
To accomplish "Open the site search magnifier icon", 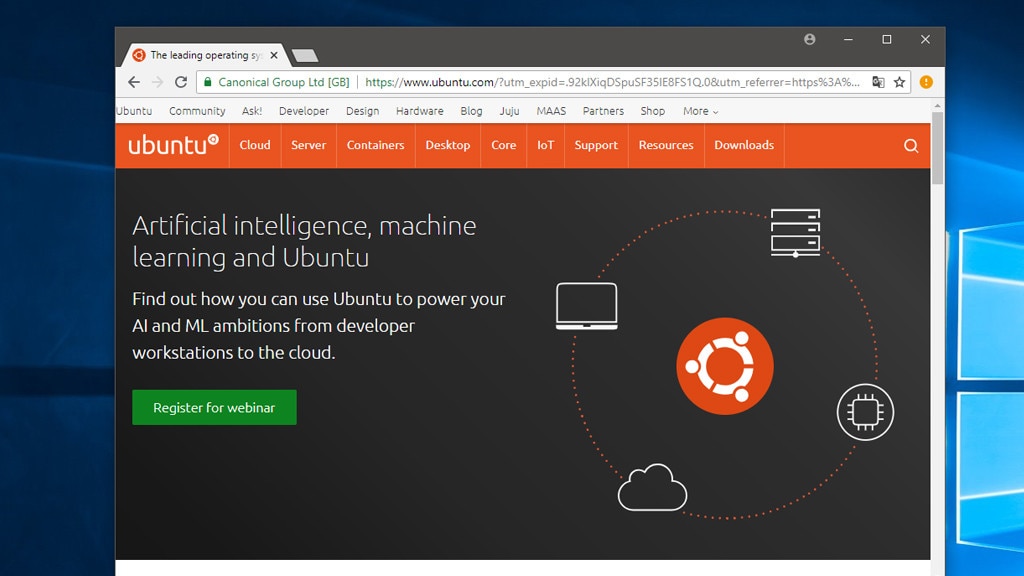I will [x=911, y=146].
